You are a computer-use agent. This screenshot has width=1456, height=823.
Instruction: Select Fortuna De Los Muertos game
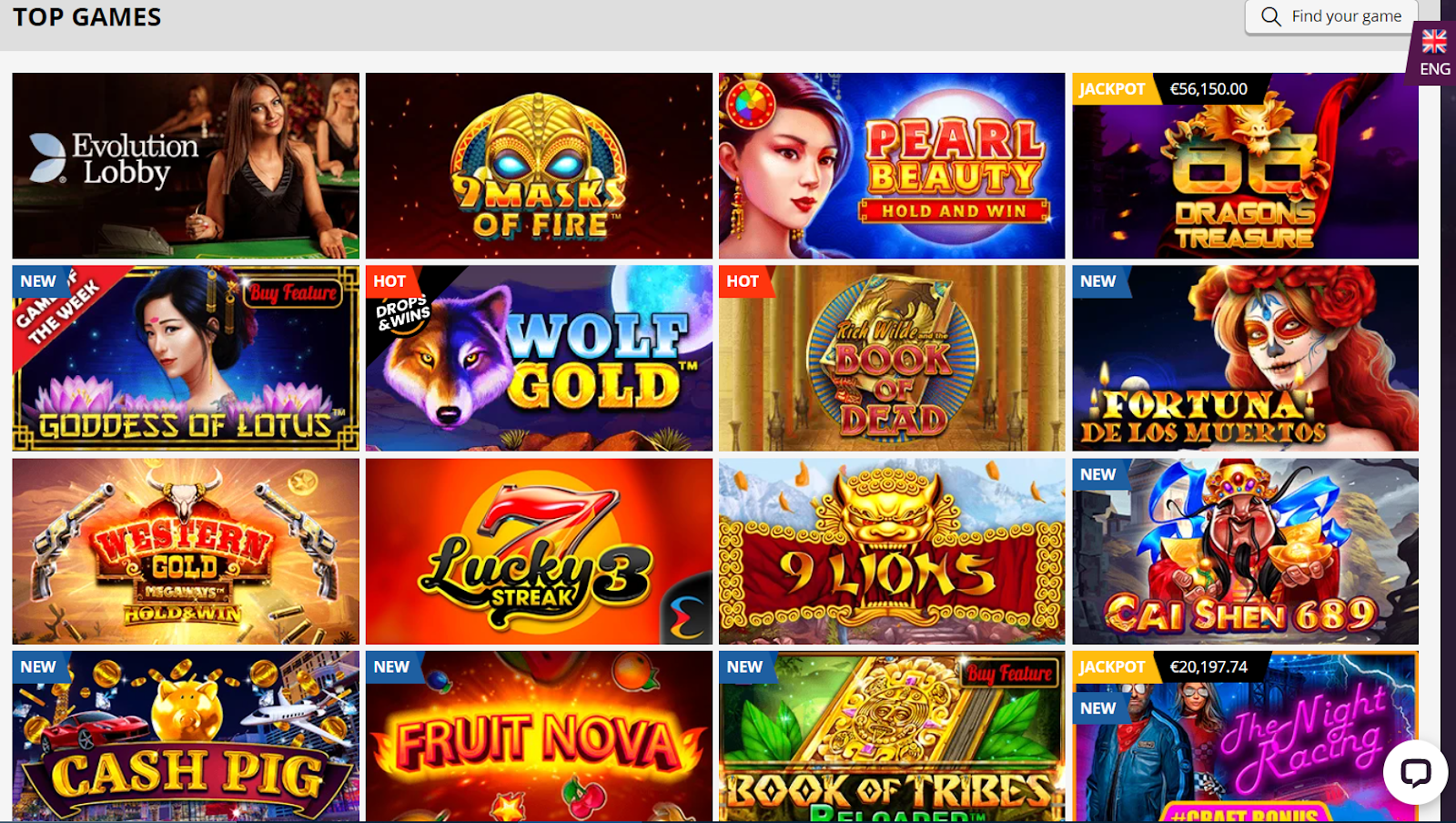[1245, 358]
